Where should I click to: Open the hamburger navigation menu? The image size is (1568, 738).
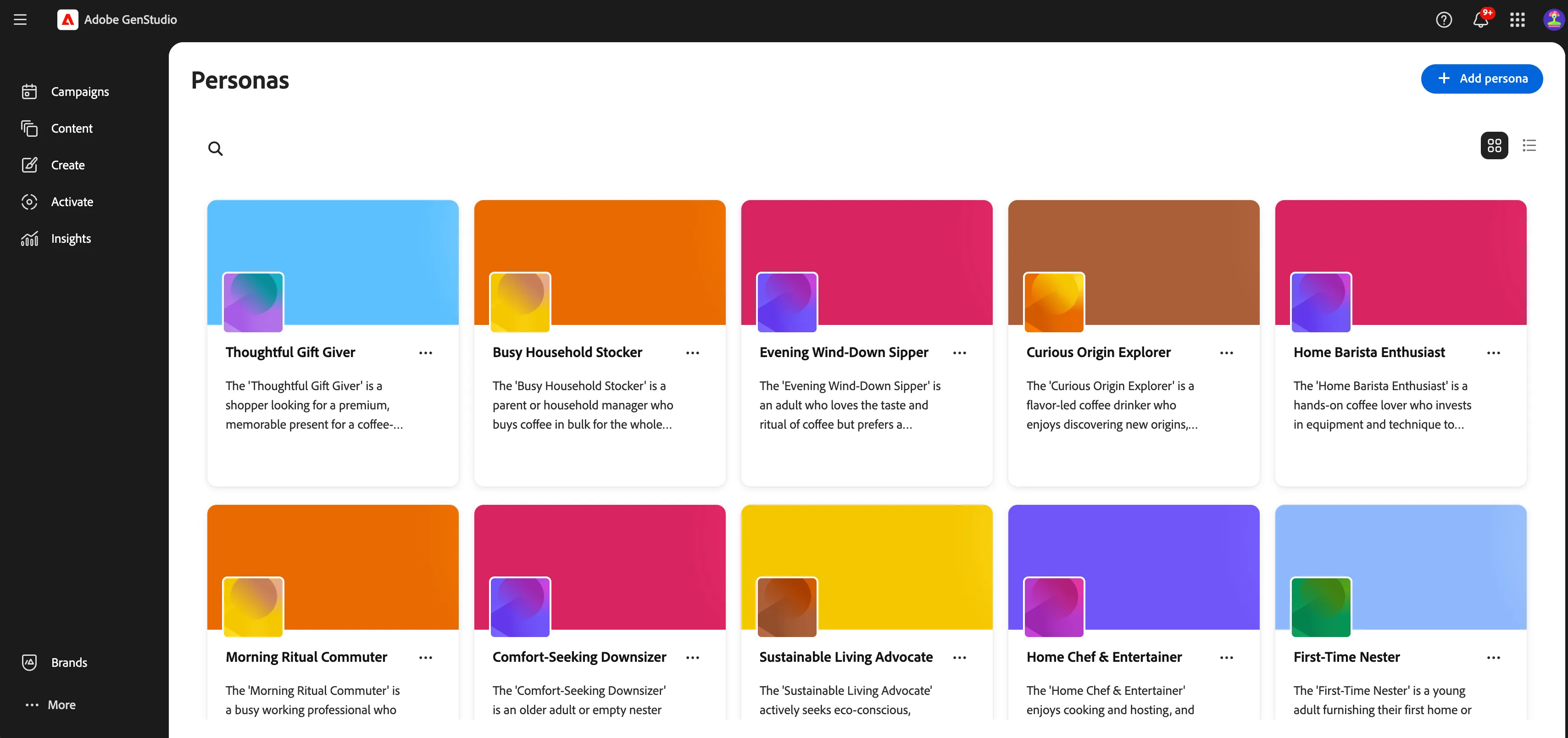(x=20, y=19)
